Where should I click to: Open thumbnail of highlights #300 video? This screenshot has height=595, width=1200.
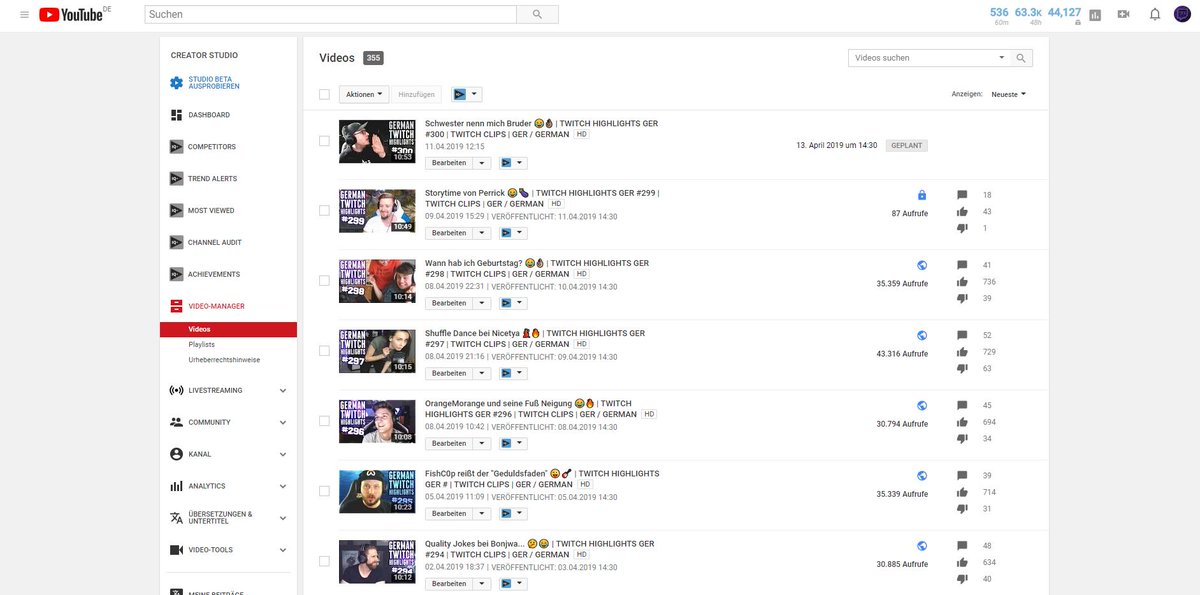pyautogui.click(x=377, y=141)
